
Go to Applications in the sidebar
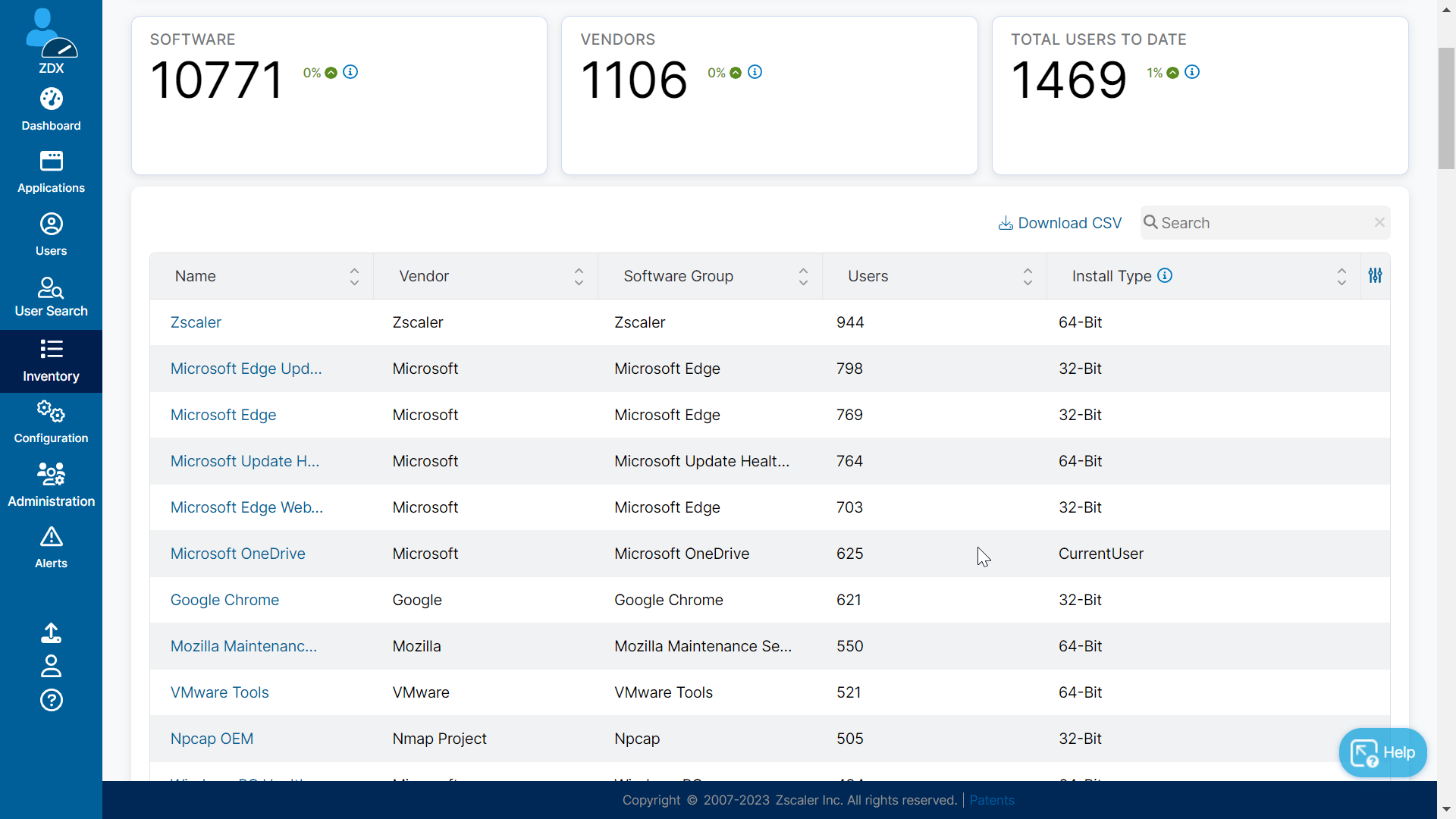51,172
